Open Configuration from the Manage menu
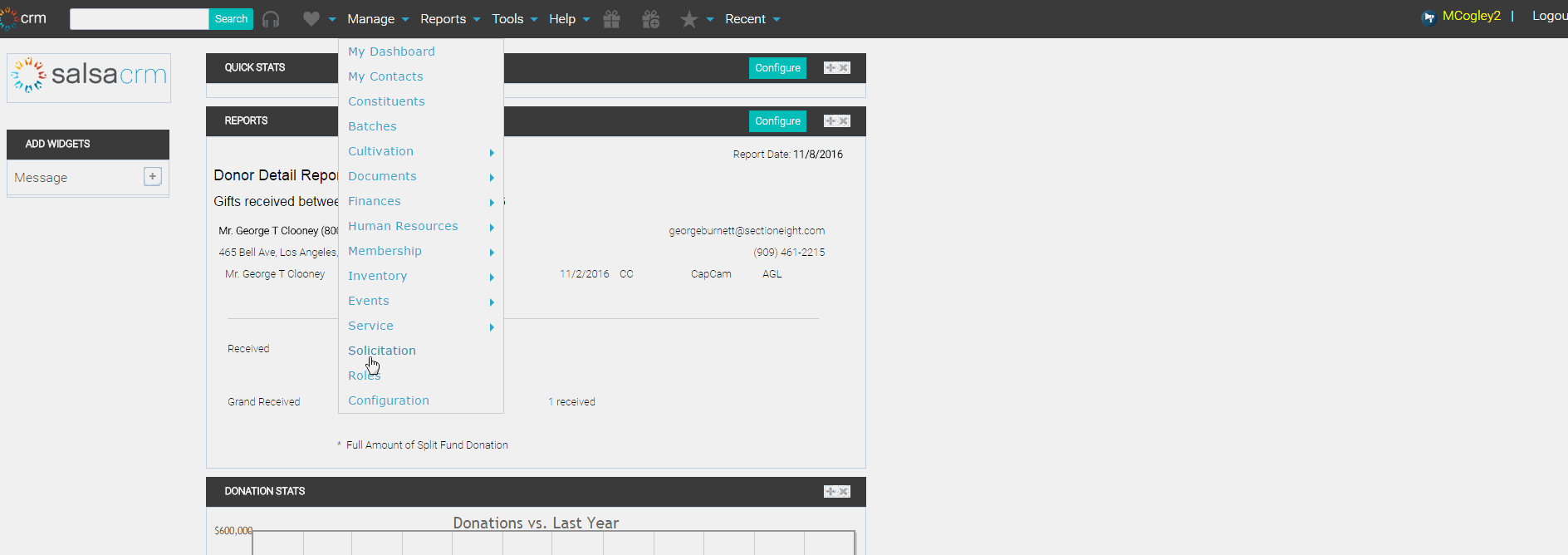 389,400
